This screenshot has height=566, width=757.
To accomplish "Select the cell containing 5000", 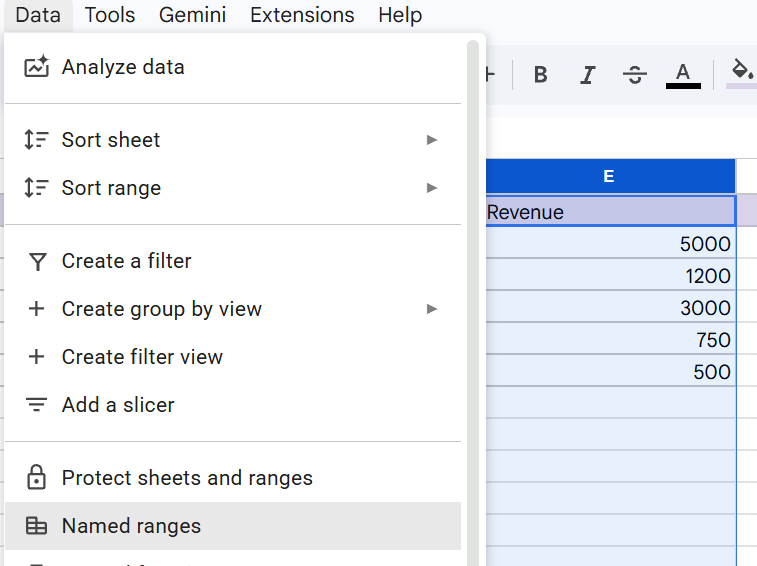I will coord(610,244).
